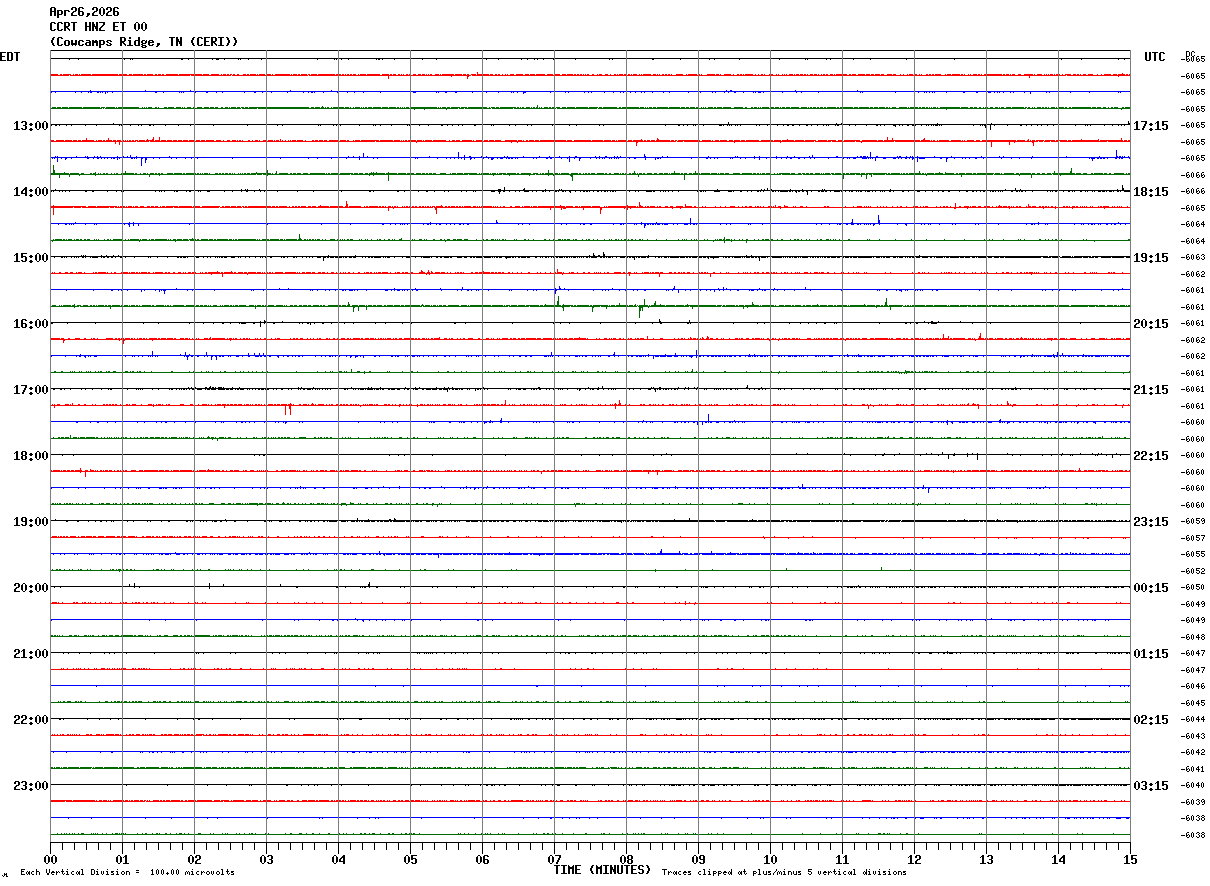Click the location text Cowcamps Ridge, TN (CERI)
1210x886 pixels.
point(144,42)
